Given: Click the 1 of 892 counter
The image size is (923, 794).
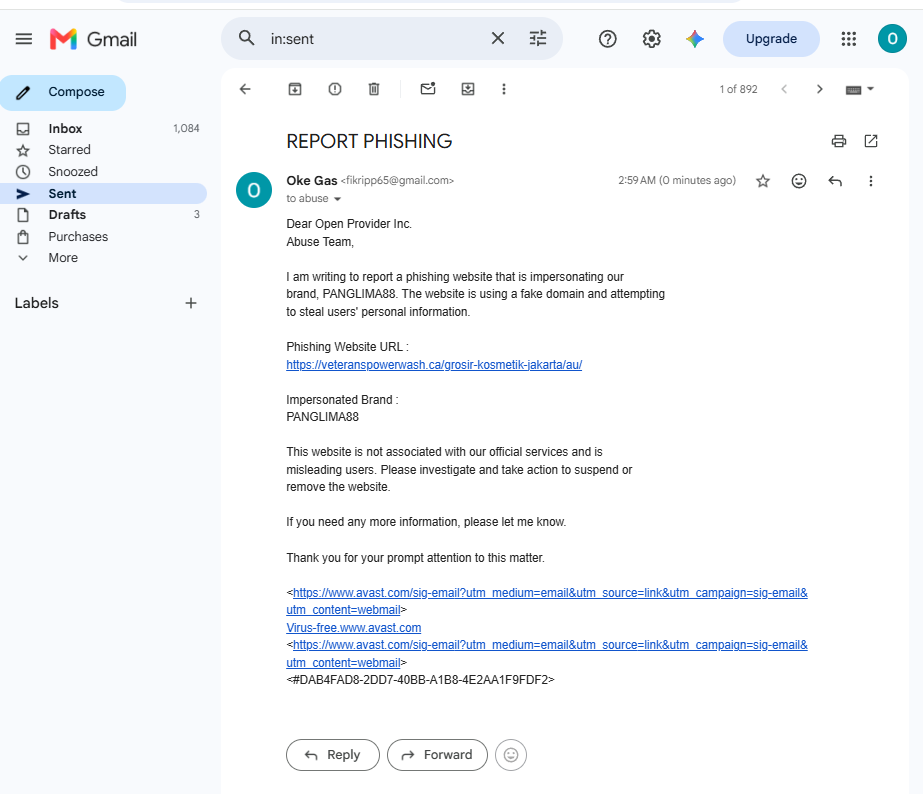Looking at the screenshot, I should [738, 89].
